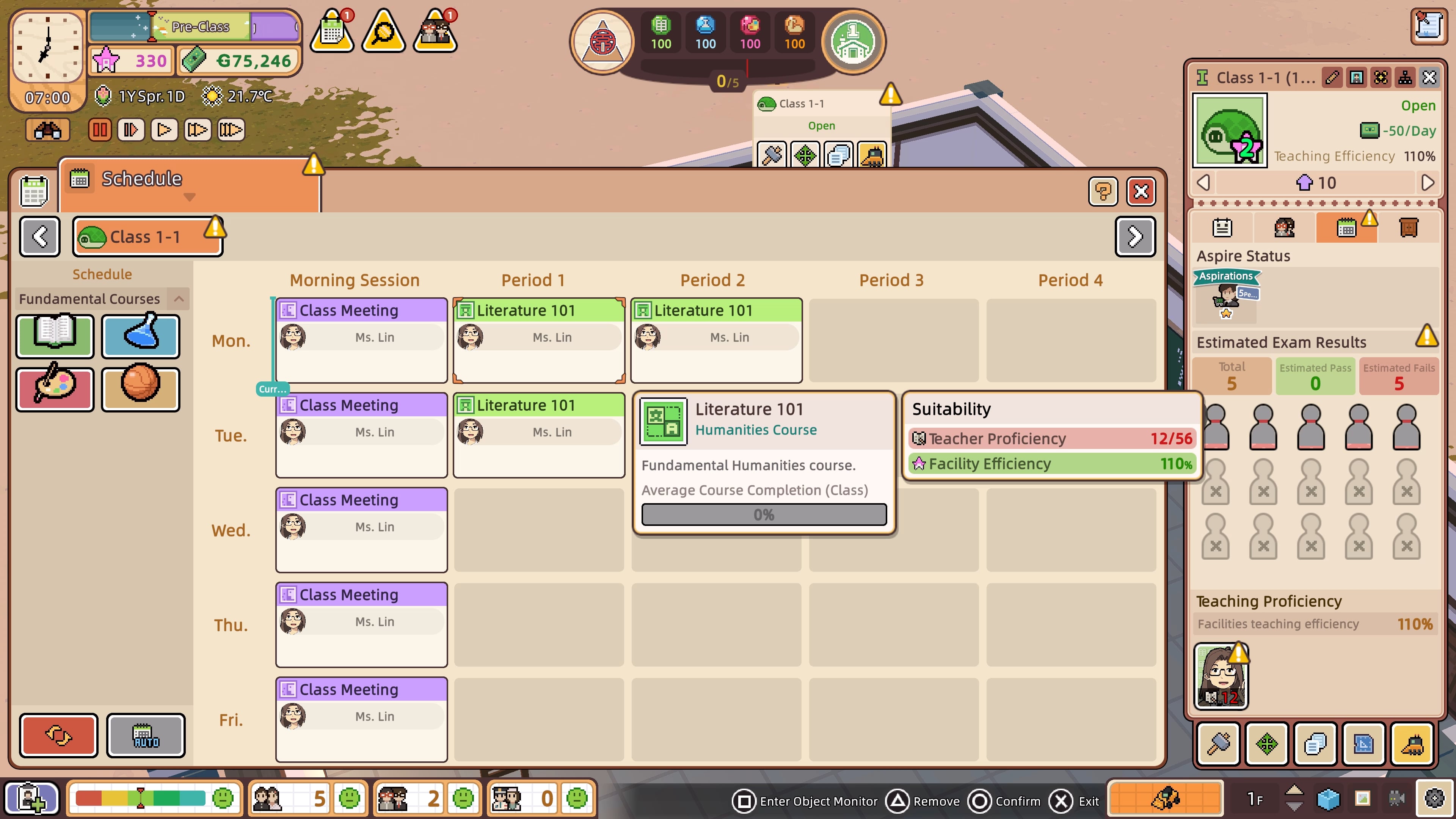Select the Art palette course icon

(x=55, y=389)
